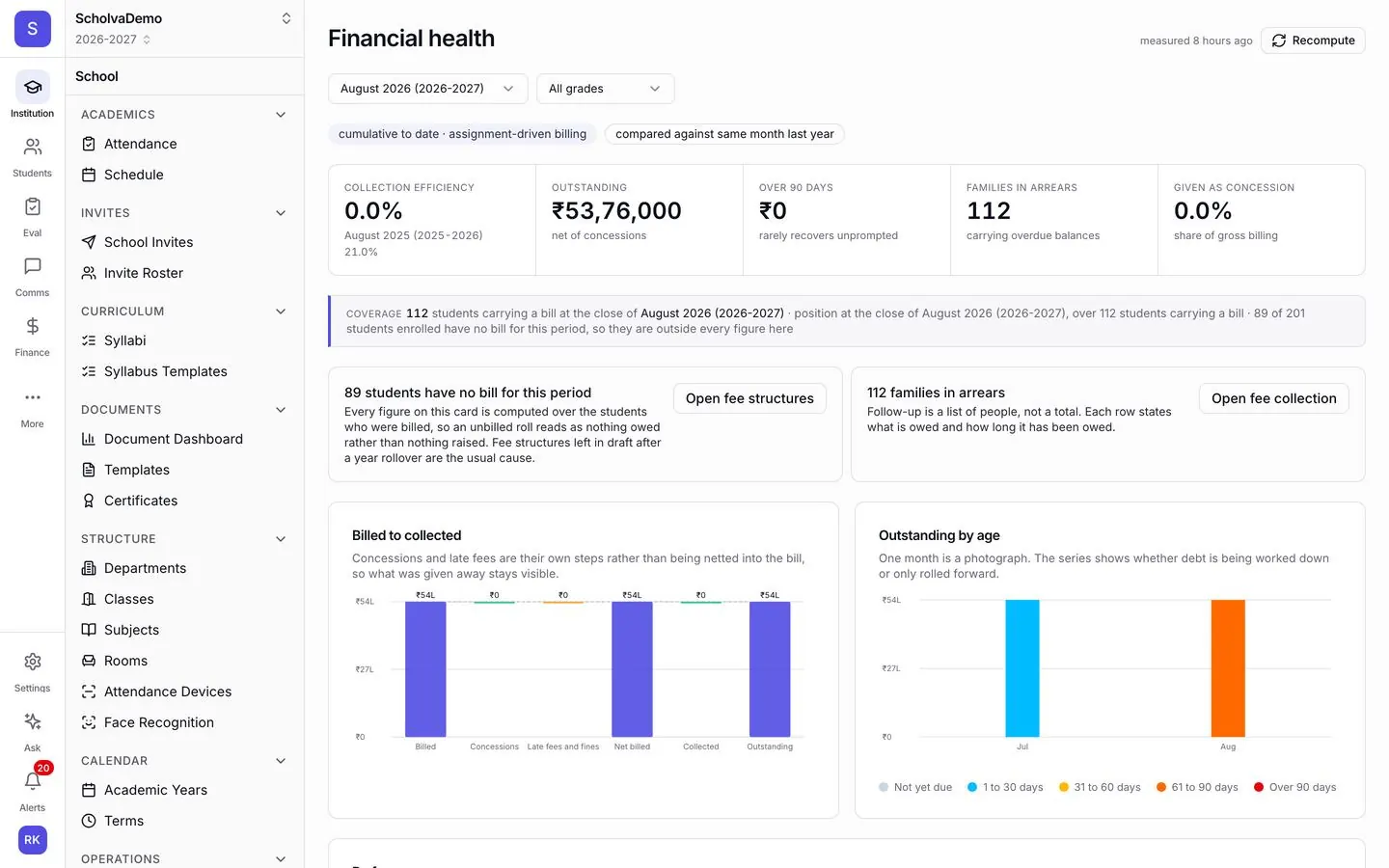Viewport: 1389px width, 868px height.
Task: Open Schedule in the sidebar
Action: [184, 175]
